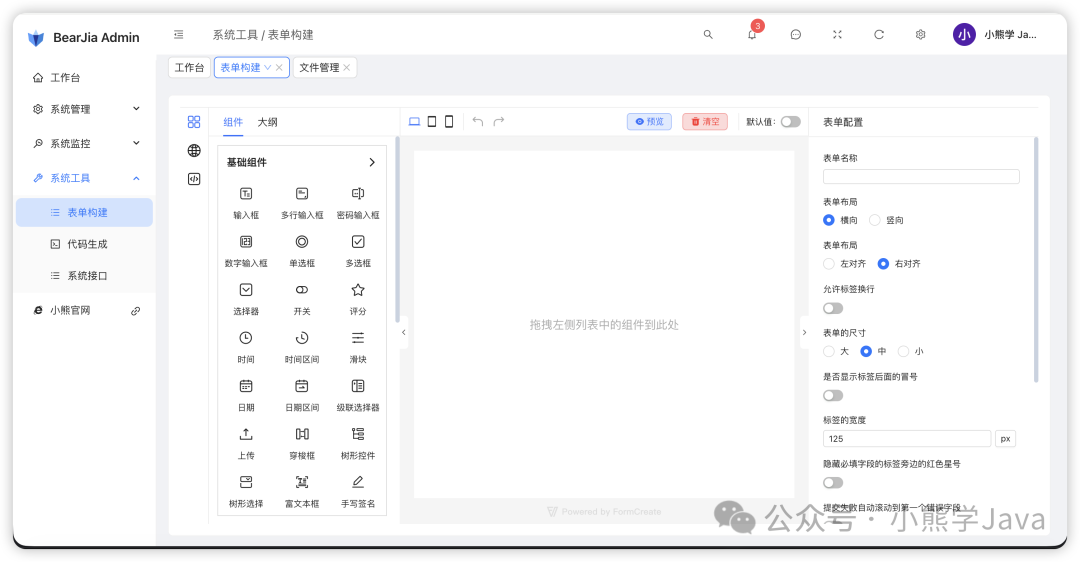Open user profile 小熊学 Ja... menu

click(x=995, y=34)
